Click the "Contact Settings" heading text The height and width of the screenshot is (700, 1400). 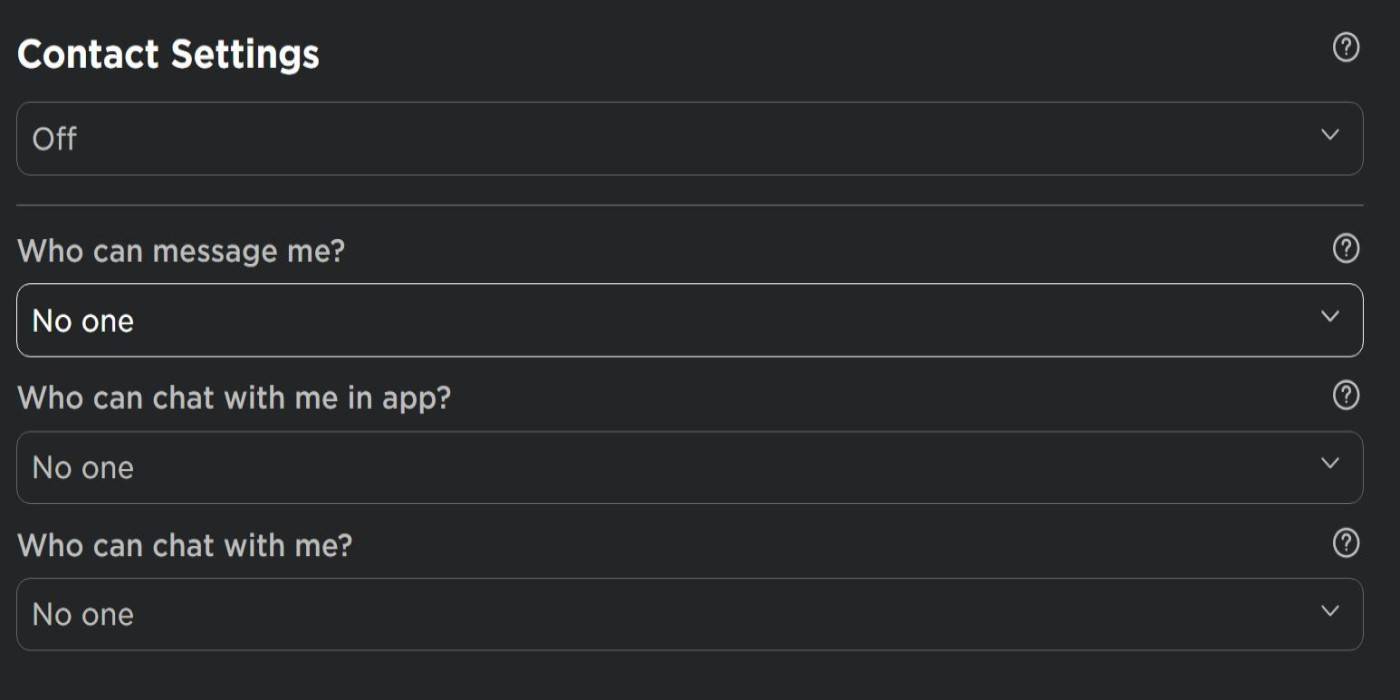coord(168,54)
